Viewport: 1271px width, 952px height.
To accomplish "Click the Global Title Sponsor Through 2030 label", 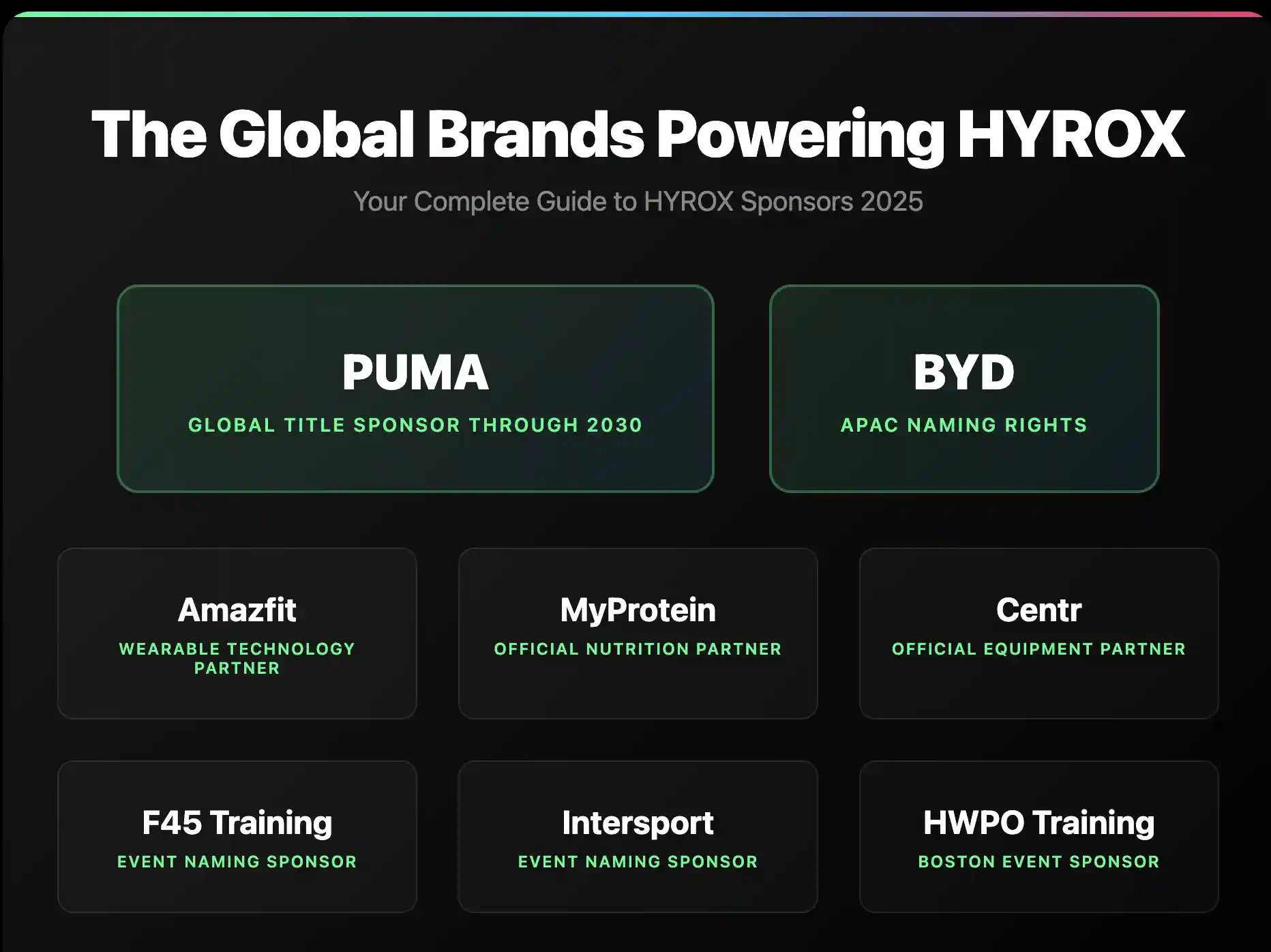I will point(414,425).
